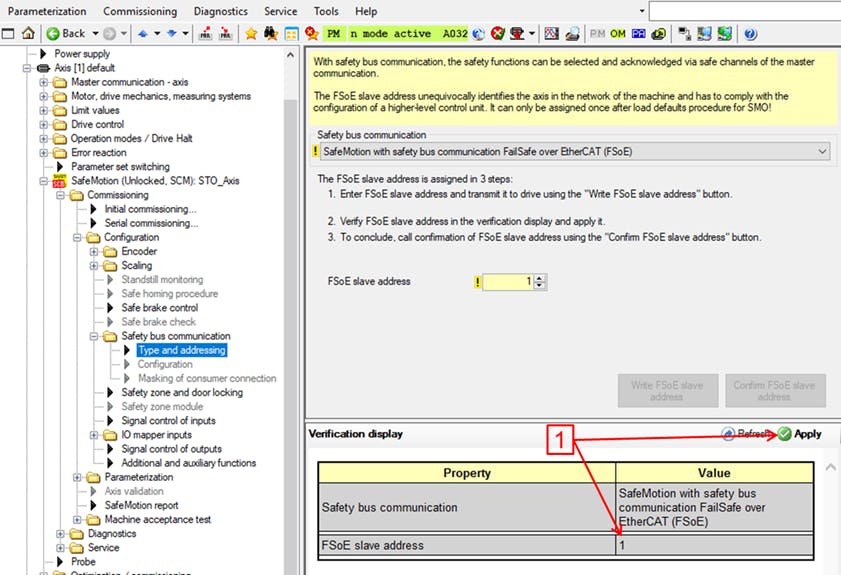Expand the Encoder folder
The width and height of the screenshot is (841, 575).
(x=94, y=252)
